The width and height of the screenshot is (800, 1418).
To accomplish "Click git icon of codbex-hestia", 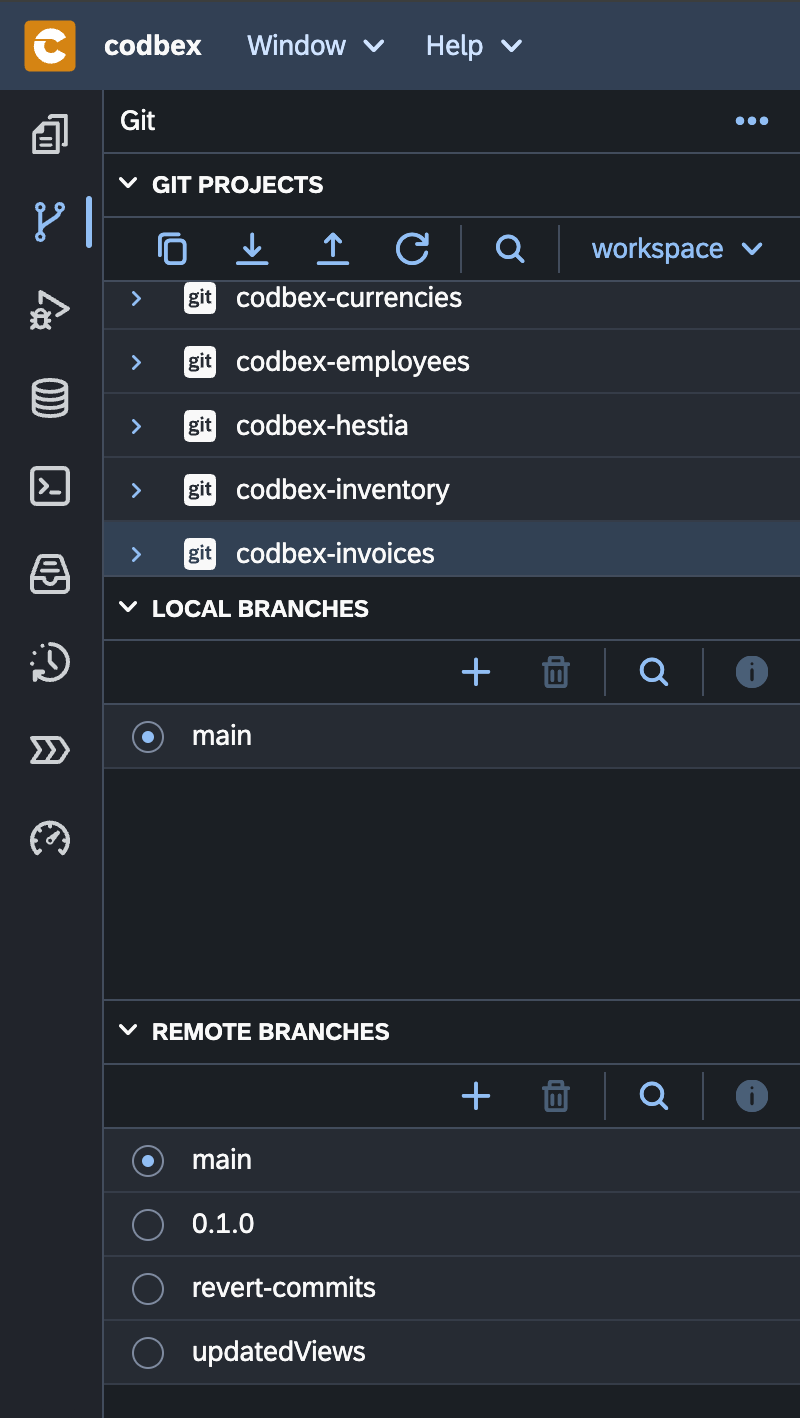I will pyautogui.click(x=200, y=426).
